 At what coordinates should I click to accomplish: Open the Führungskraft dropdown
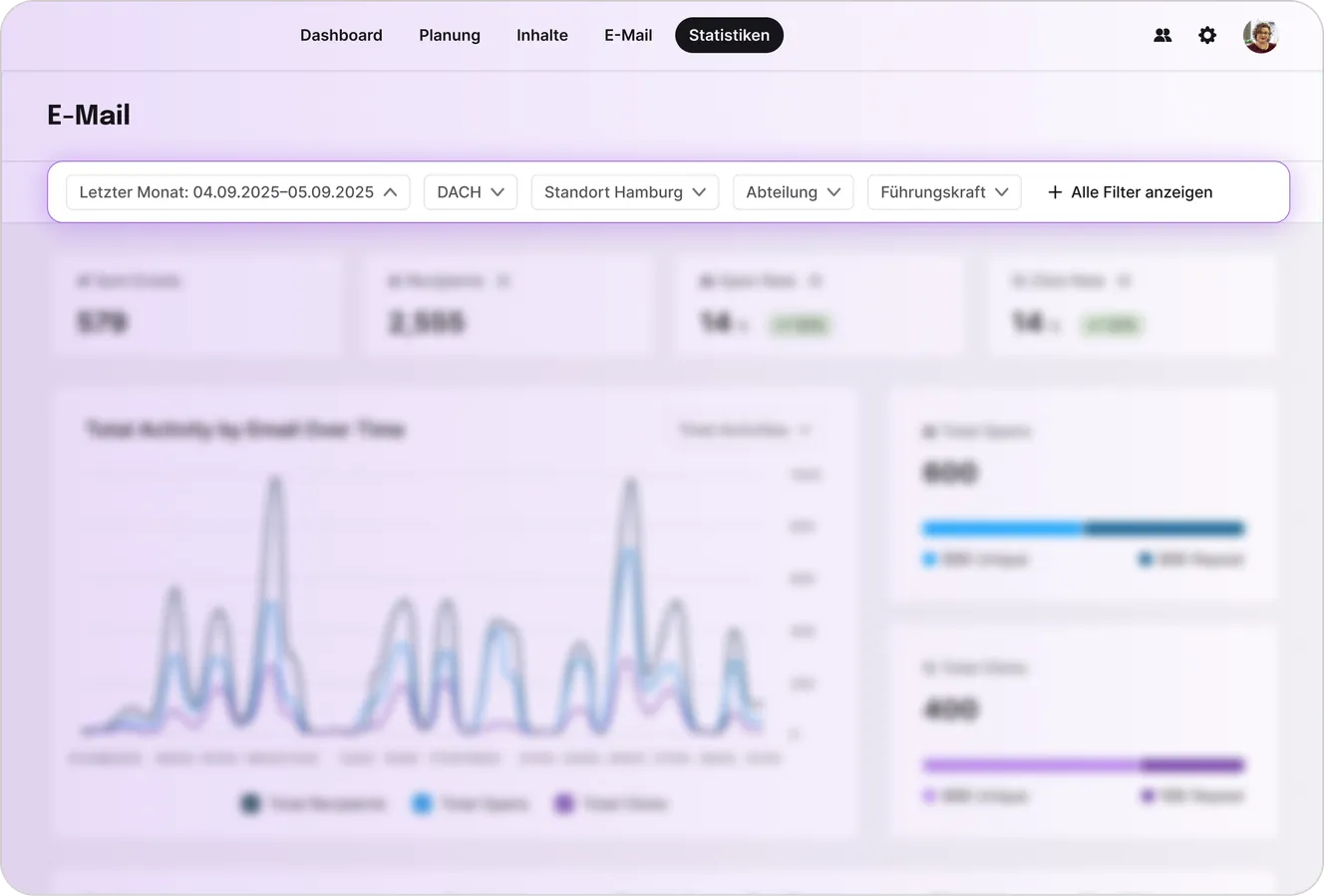[x=944, y=192]
